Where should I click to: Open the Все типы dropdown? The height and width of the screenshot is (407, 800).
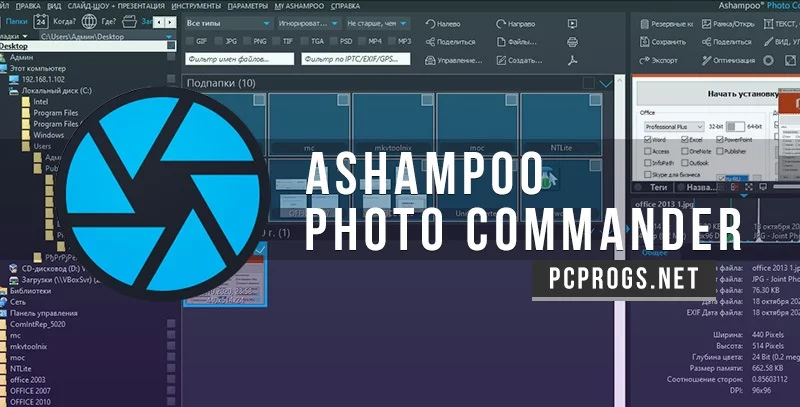tap(228, 23)
